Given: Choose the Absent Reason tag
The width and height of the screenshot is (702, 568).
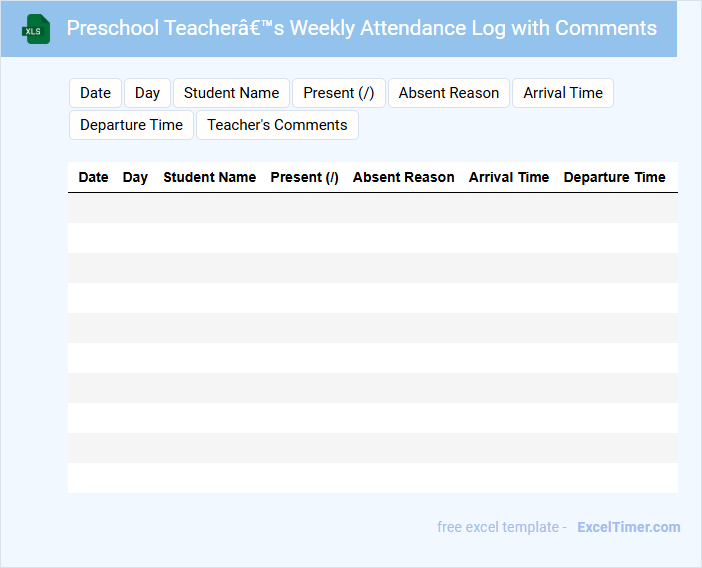Looking at the screenshot, I should pyautogui.click(x=448, y=93).
